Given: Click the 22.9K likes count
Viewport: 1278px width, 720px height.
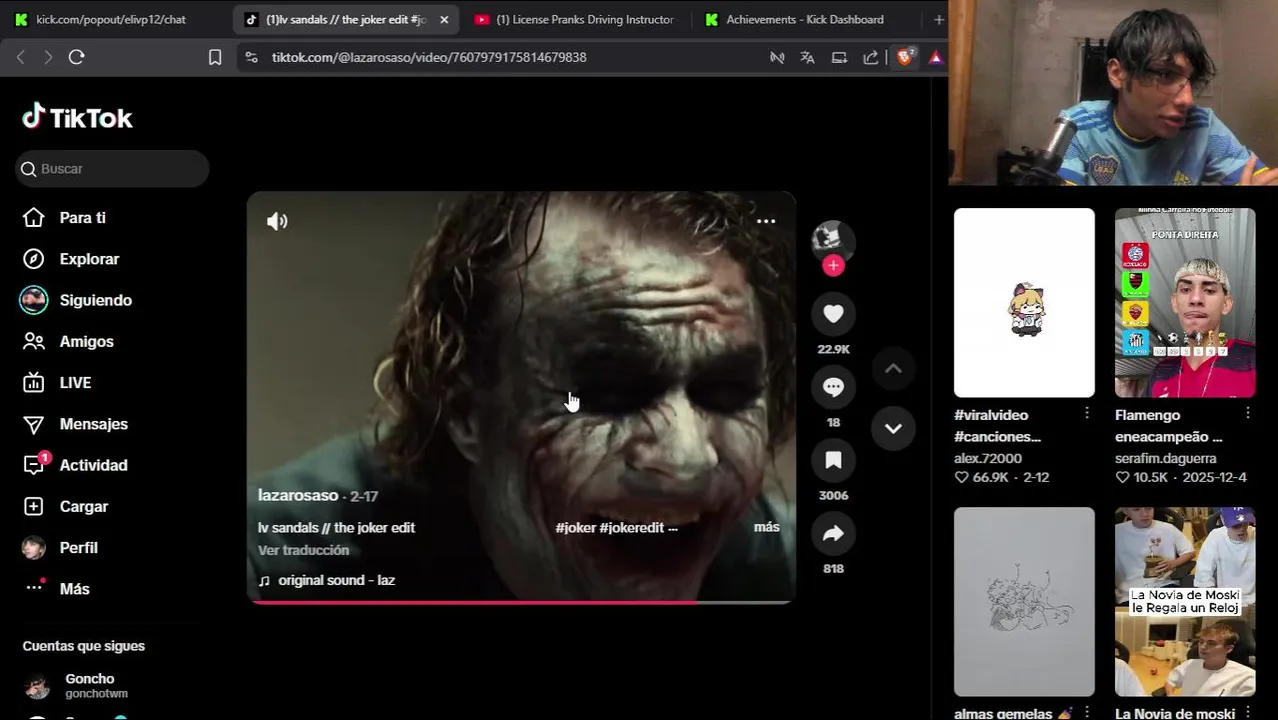Looking at the screenshot, I should click(x=833, y=349).
